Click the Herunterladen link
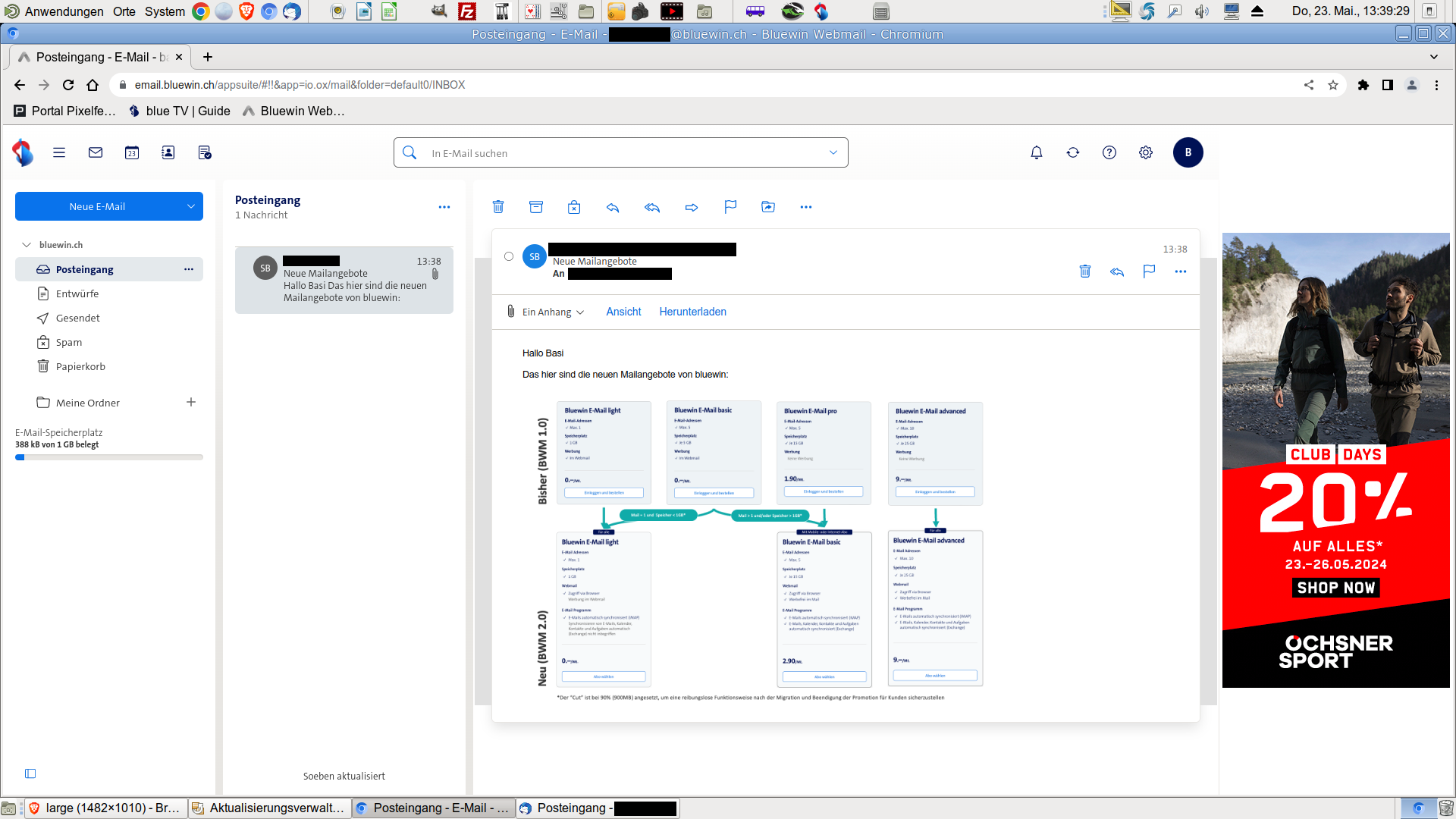The width and height of the screenshot is (1456, 819). pos(692,312)
